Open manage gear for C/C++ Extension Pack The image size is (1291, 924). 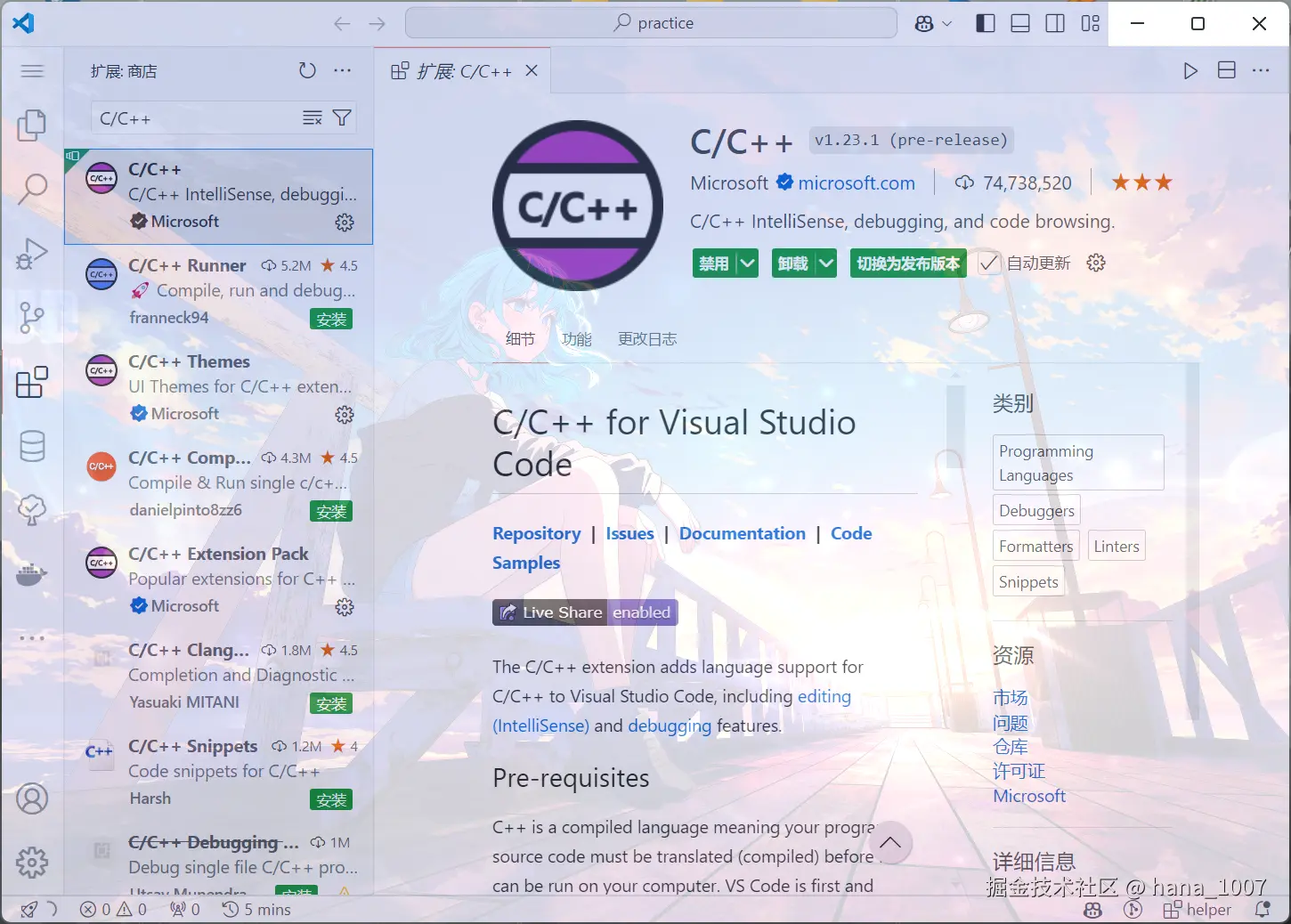[345, 606]
